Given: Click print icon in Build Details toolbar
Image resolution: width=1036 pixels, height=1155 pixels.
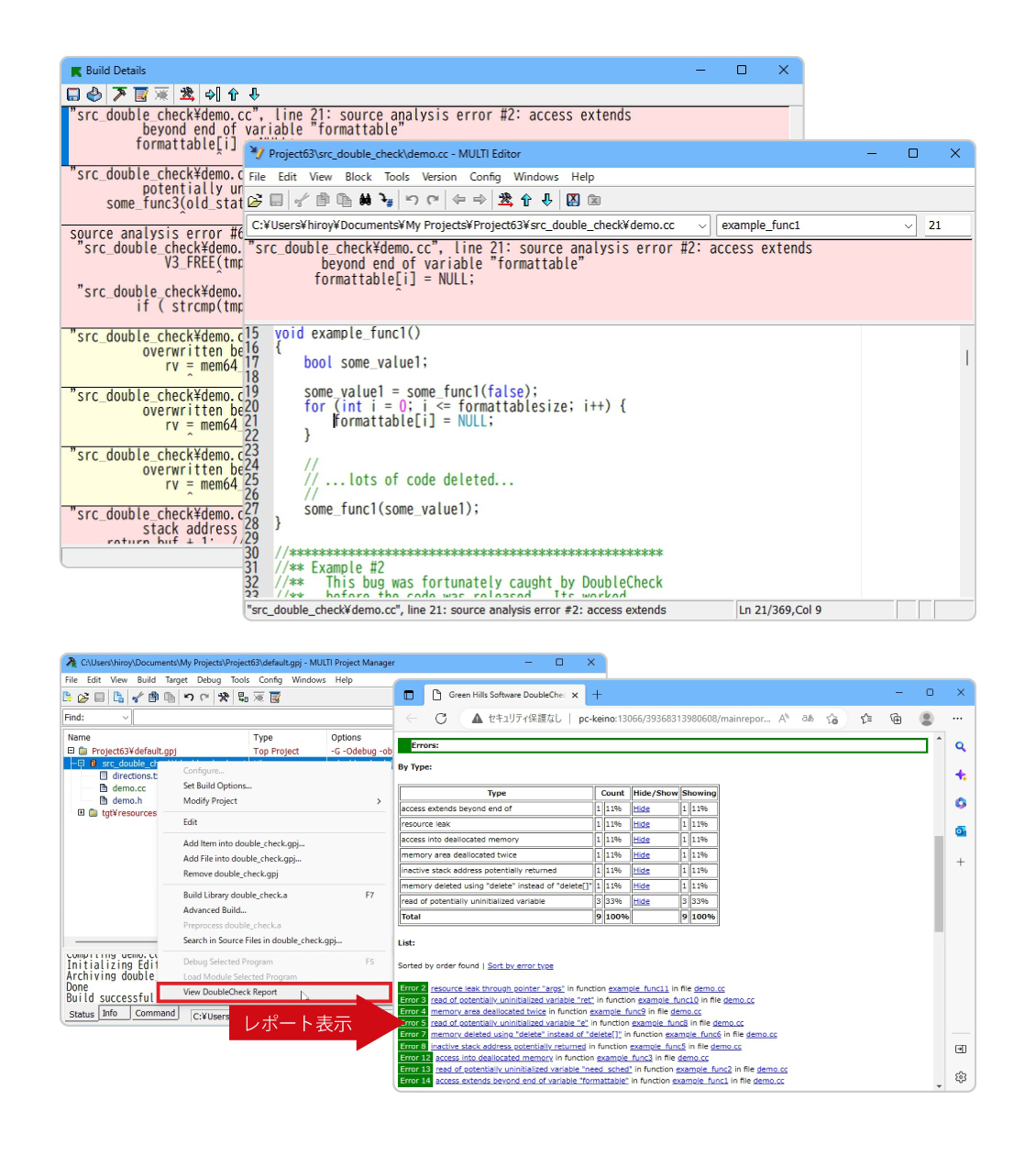Looking at the screenshot, I should [94, 94].
